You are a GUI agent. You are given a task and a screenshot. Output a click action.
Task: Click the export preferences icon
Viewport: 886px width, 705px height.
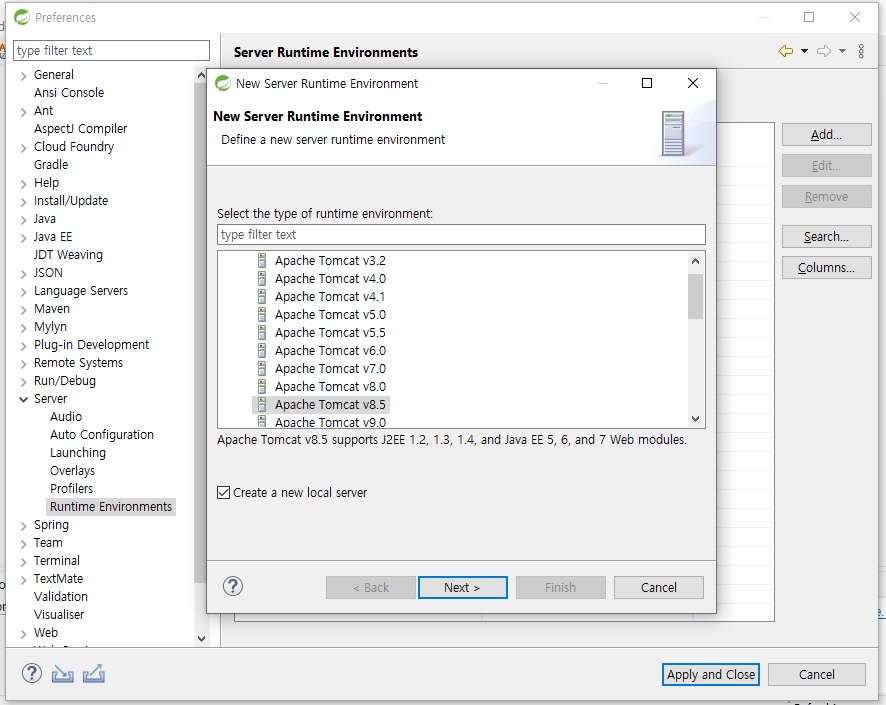94,673
